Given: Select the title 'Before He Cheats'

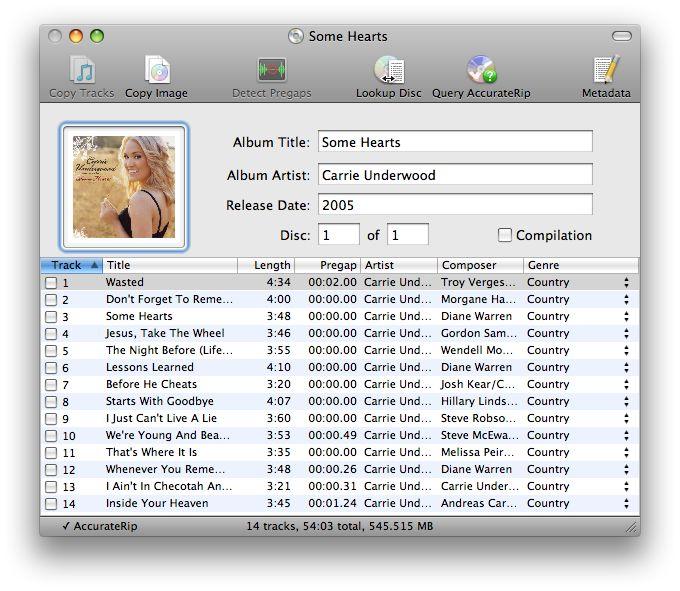Looking at the screenshot, I should tap(151, 384).
